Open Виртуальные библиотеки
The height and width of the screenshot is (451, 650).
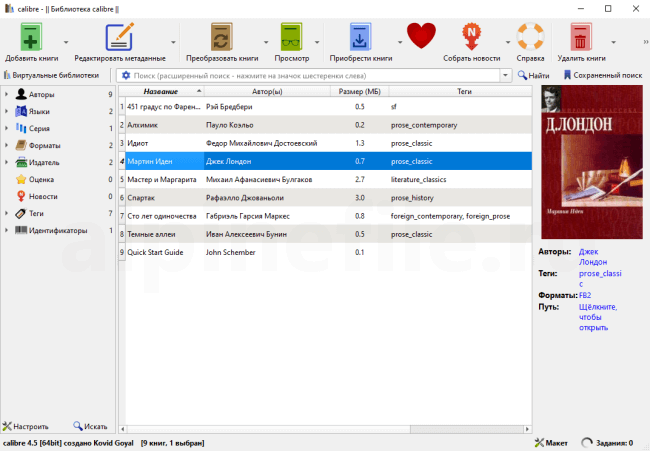coord(51,75)
